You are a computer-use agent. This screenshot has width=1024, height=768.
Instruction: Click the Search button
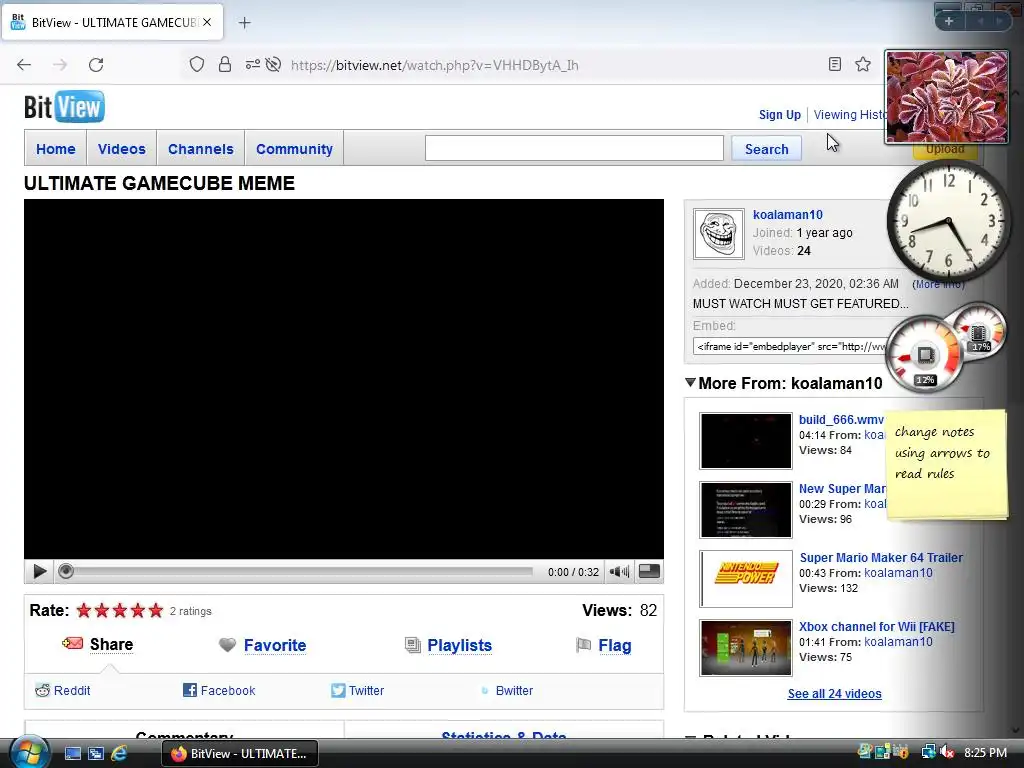[767, 149]
